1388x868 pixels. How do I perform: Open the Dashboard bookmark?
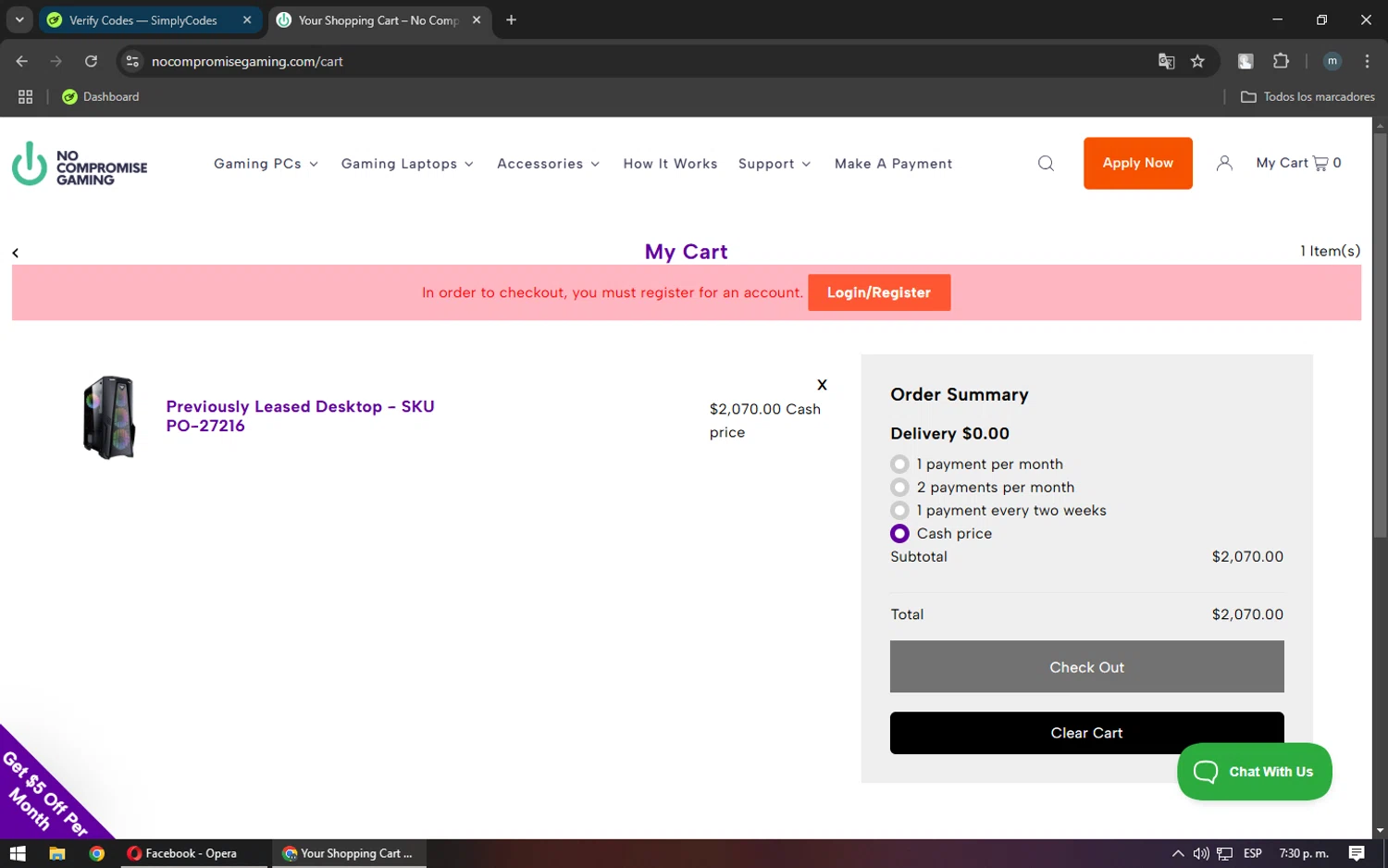pyautogui.click(x=100, y=96)
